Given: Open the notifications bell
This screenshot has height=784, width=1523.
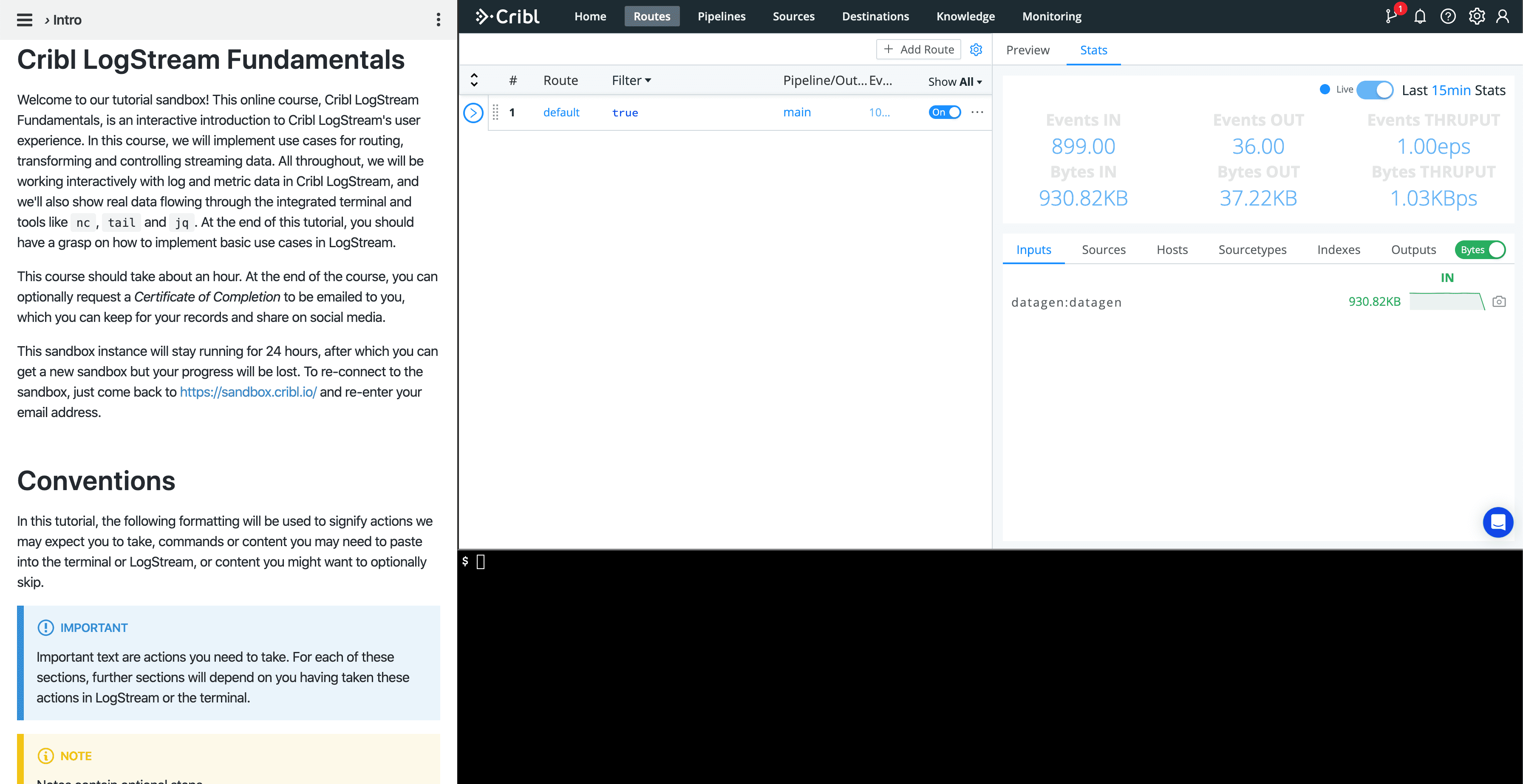Looking at the screenshot, I should 1420,16.
